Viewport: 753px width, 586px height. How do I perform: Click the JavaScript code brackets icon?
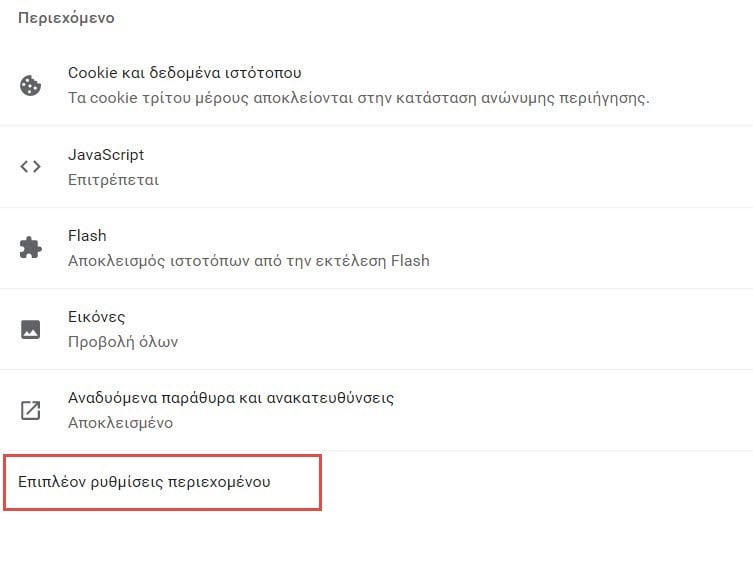click(30, 167)
